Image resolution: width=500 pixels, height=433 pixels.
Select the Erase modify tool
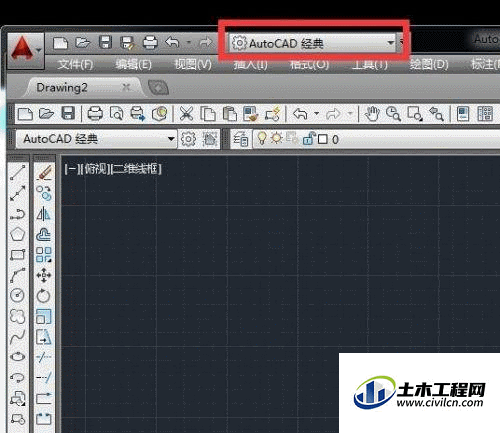click(44, 173)
